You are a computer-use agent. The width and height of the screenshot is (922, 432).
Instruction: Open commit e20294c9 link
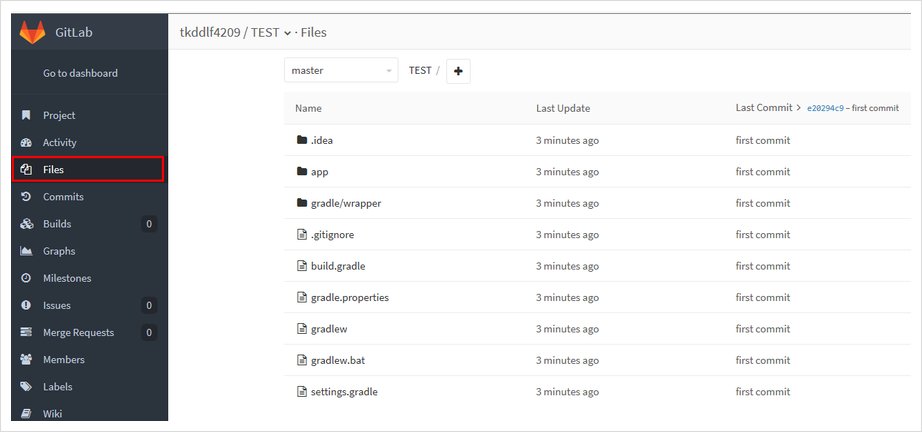coord(826,108)
